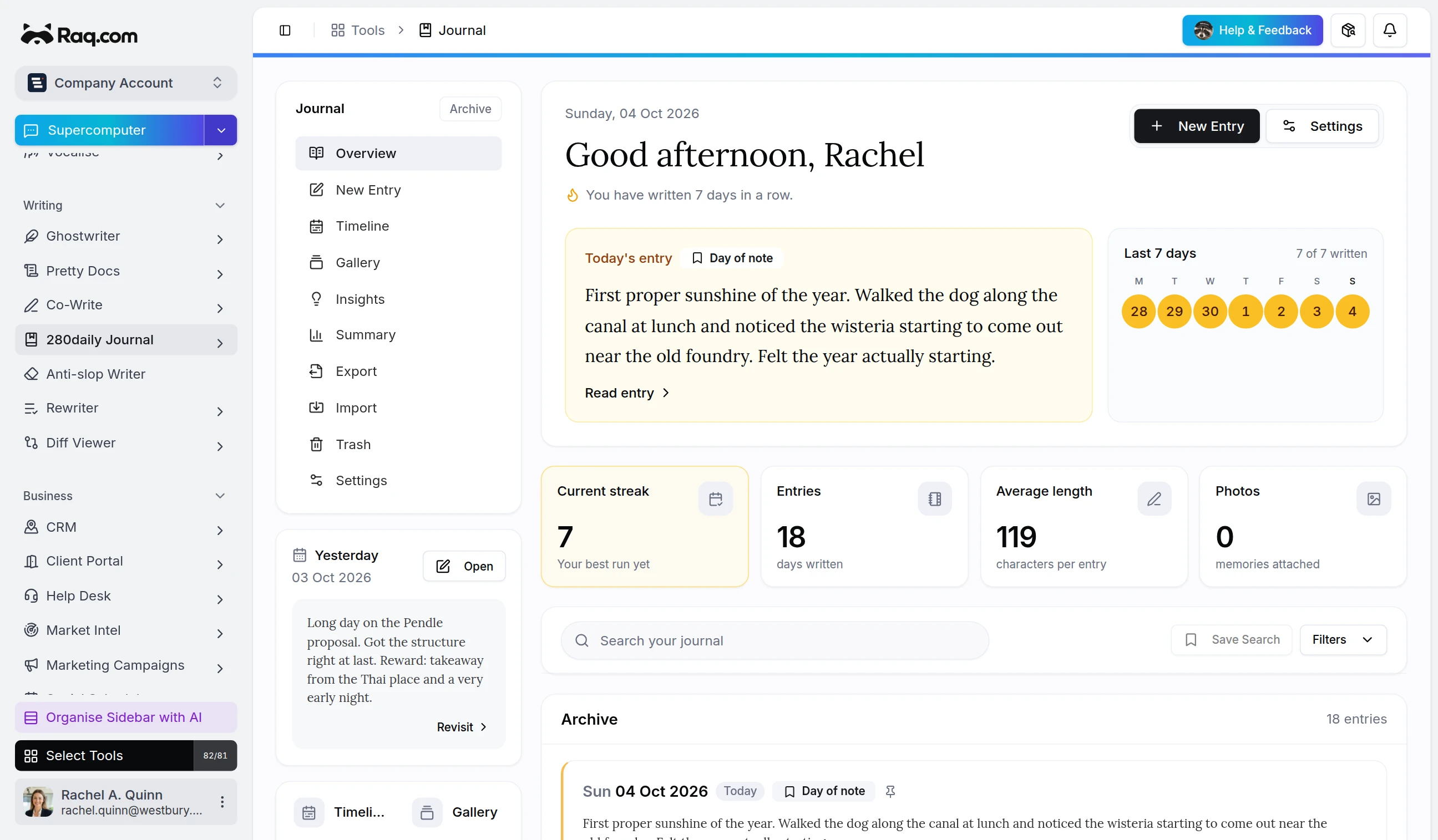The width and height of the screenshot is (1438, 840).
Task: Click the Gallery shortcut tile icon
Action: (427, 812)
